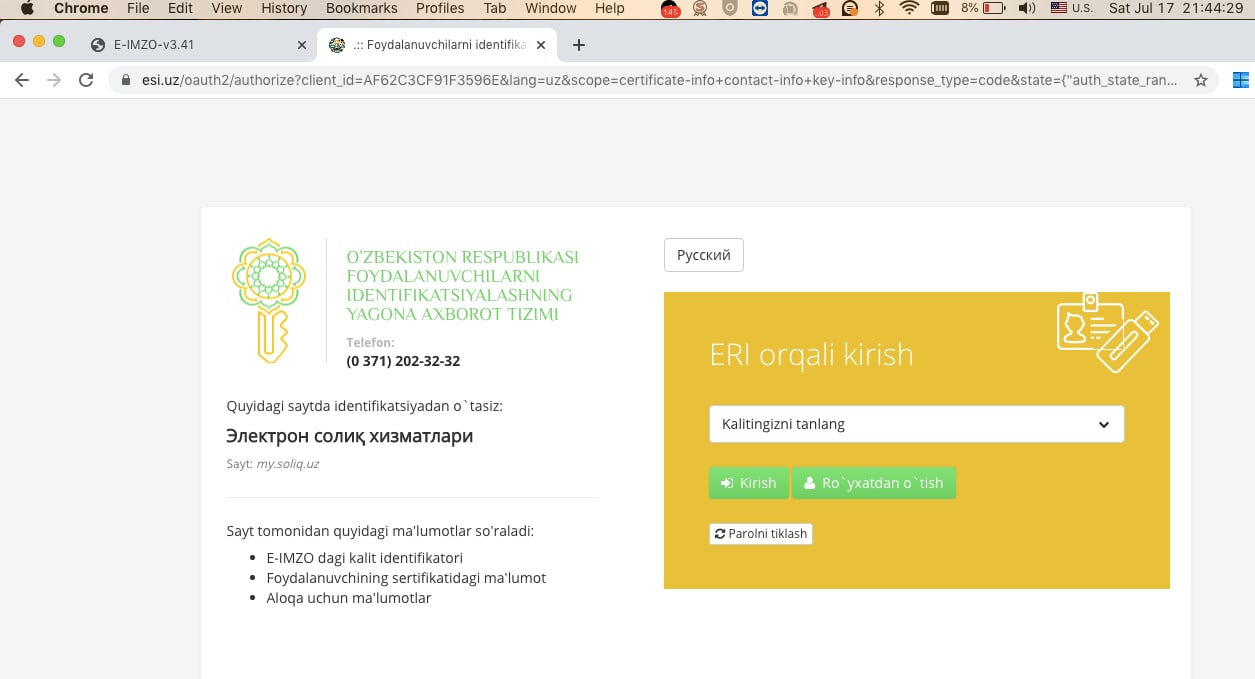Click the memory chip menu bar icon
The height and width of the screenshot is (679, 1255).
pos(940,8)
